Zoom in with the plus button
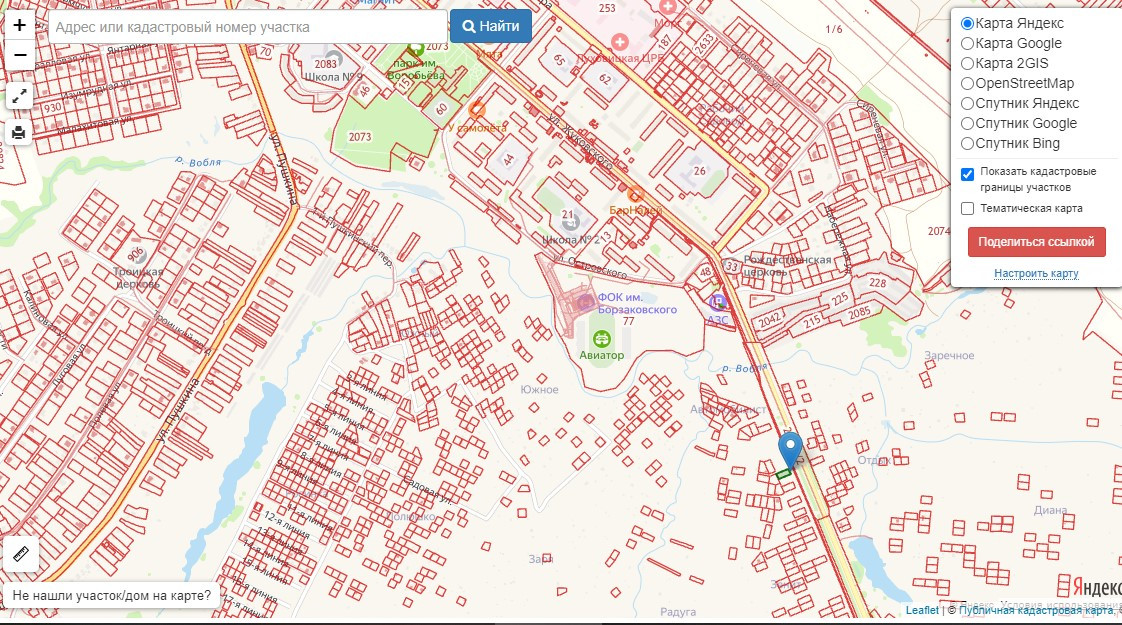 tap(19, 25)
